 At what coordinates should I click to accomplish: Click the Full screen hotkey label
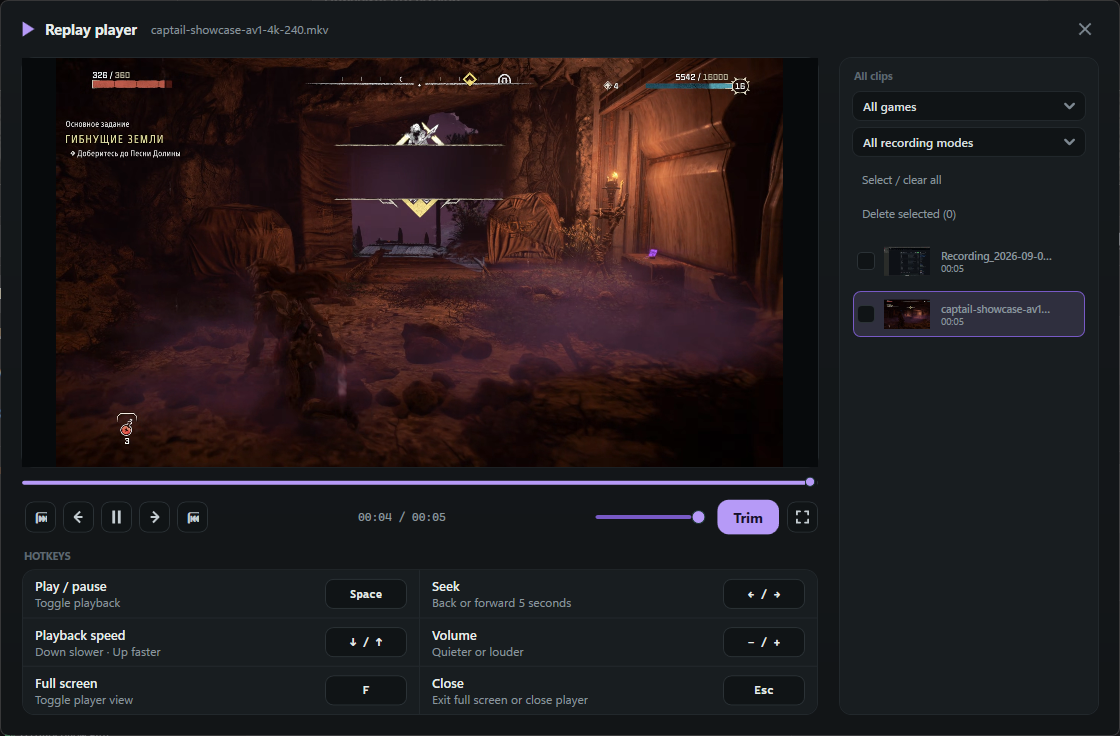click(66, 684)
